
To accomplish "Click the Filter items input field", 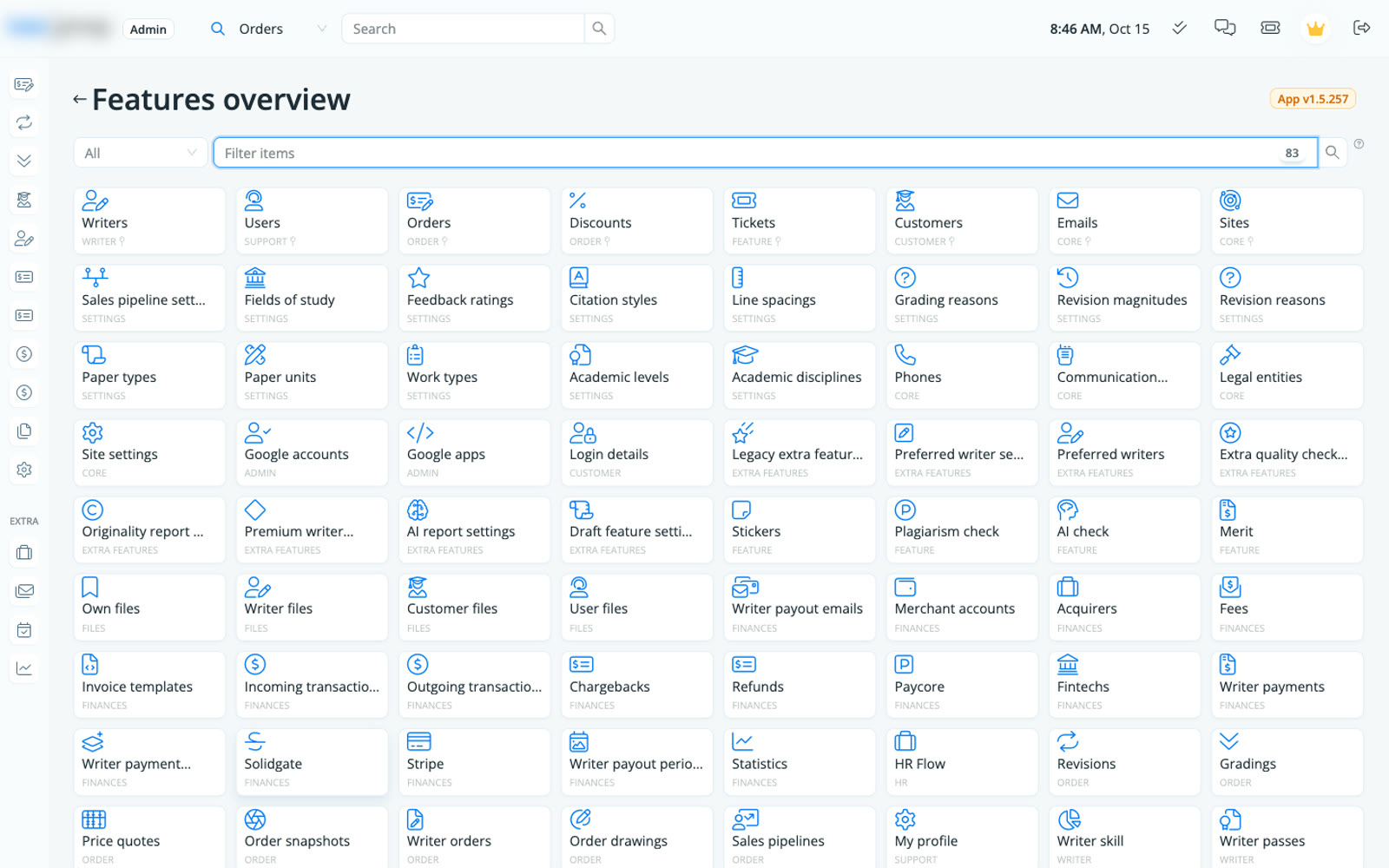I will 765,153.
